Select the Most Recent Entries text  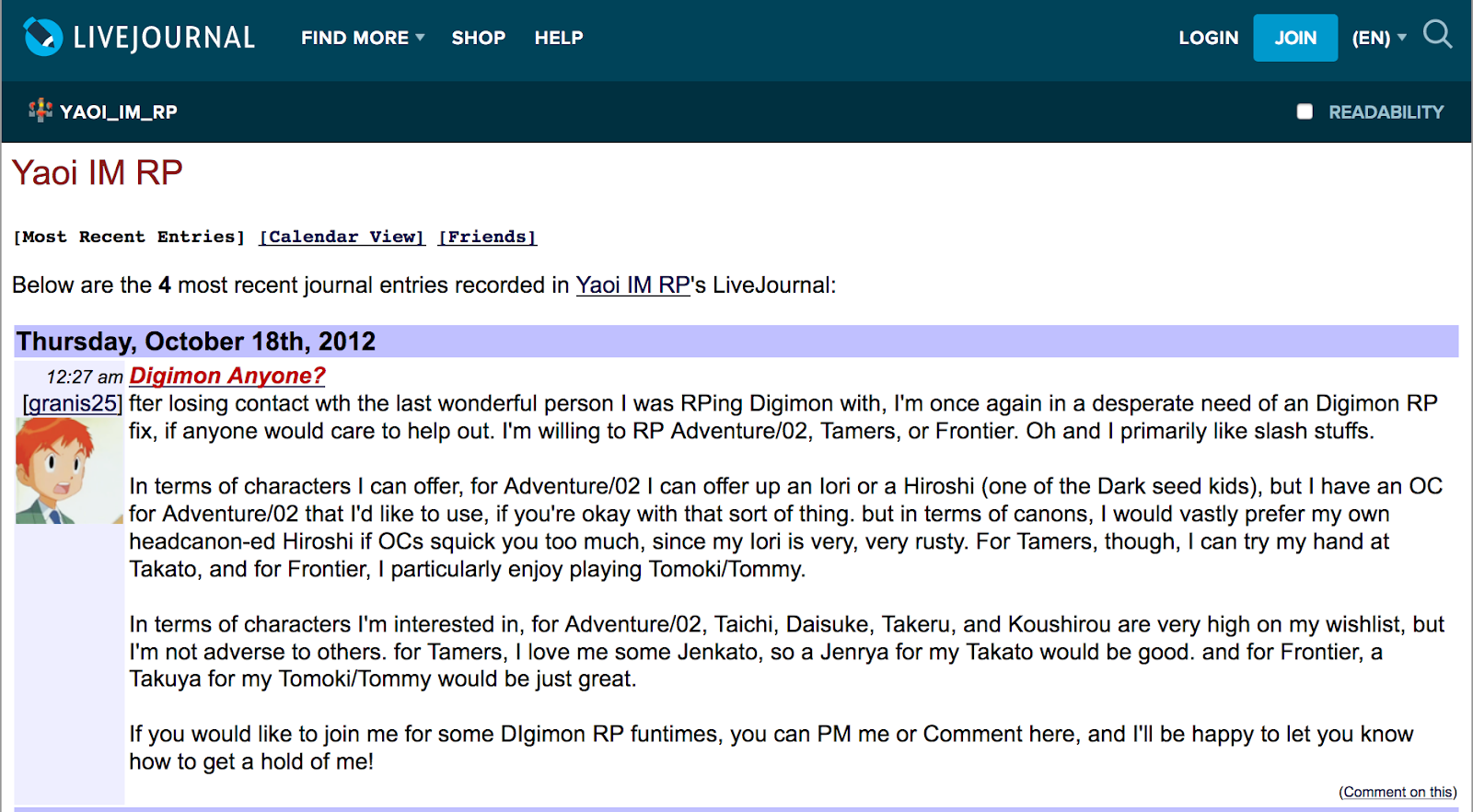coord(129,237)
